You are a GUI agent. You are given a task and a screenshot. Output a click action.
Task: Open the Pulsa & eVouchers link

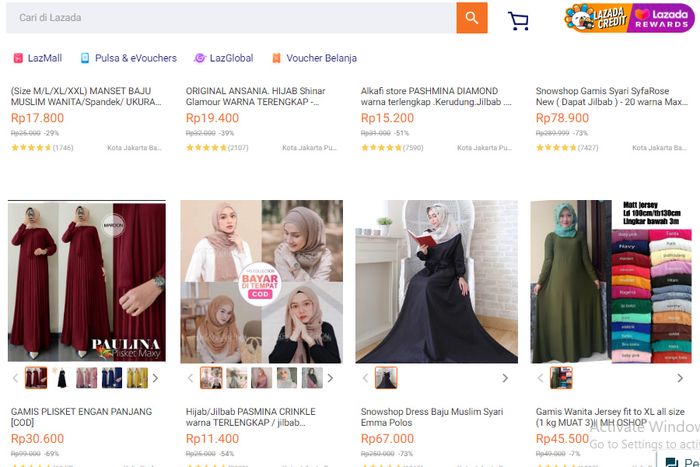pos(129,58)
